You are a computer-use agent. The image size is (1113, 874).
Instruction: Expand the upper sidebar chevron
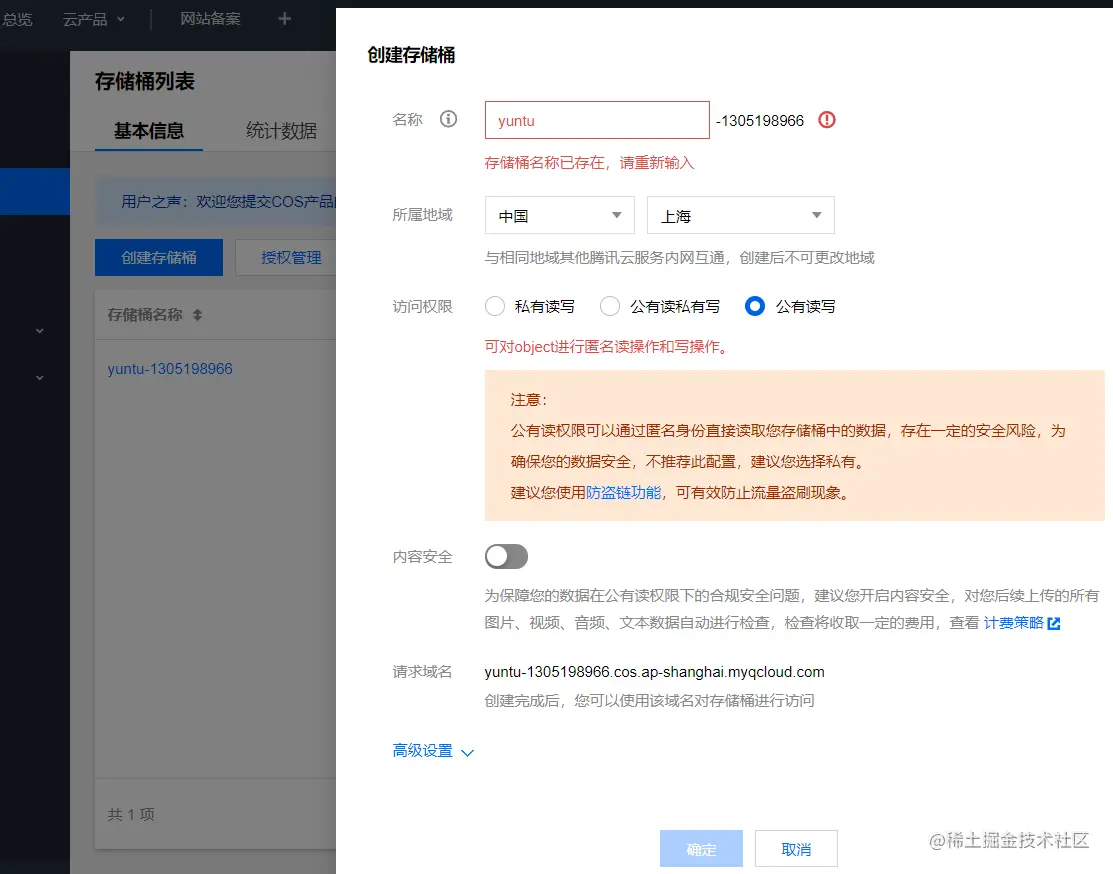40,331
